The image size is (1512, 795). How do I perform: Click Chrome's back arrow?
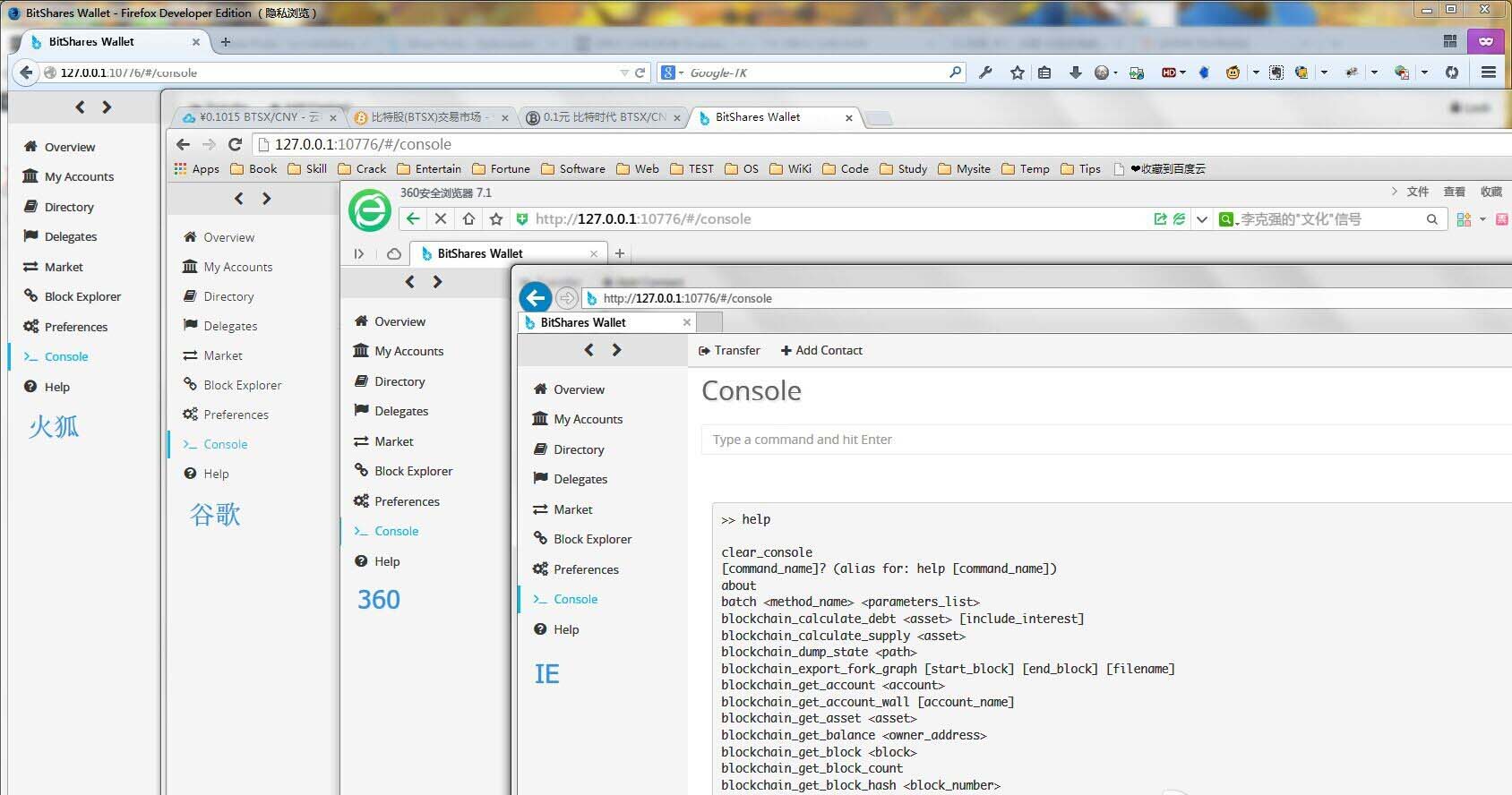tap(184, 144)
